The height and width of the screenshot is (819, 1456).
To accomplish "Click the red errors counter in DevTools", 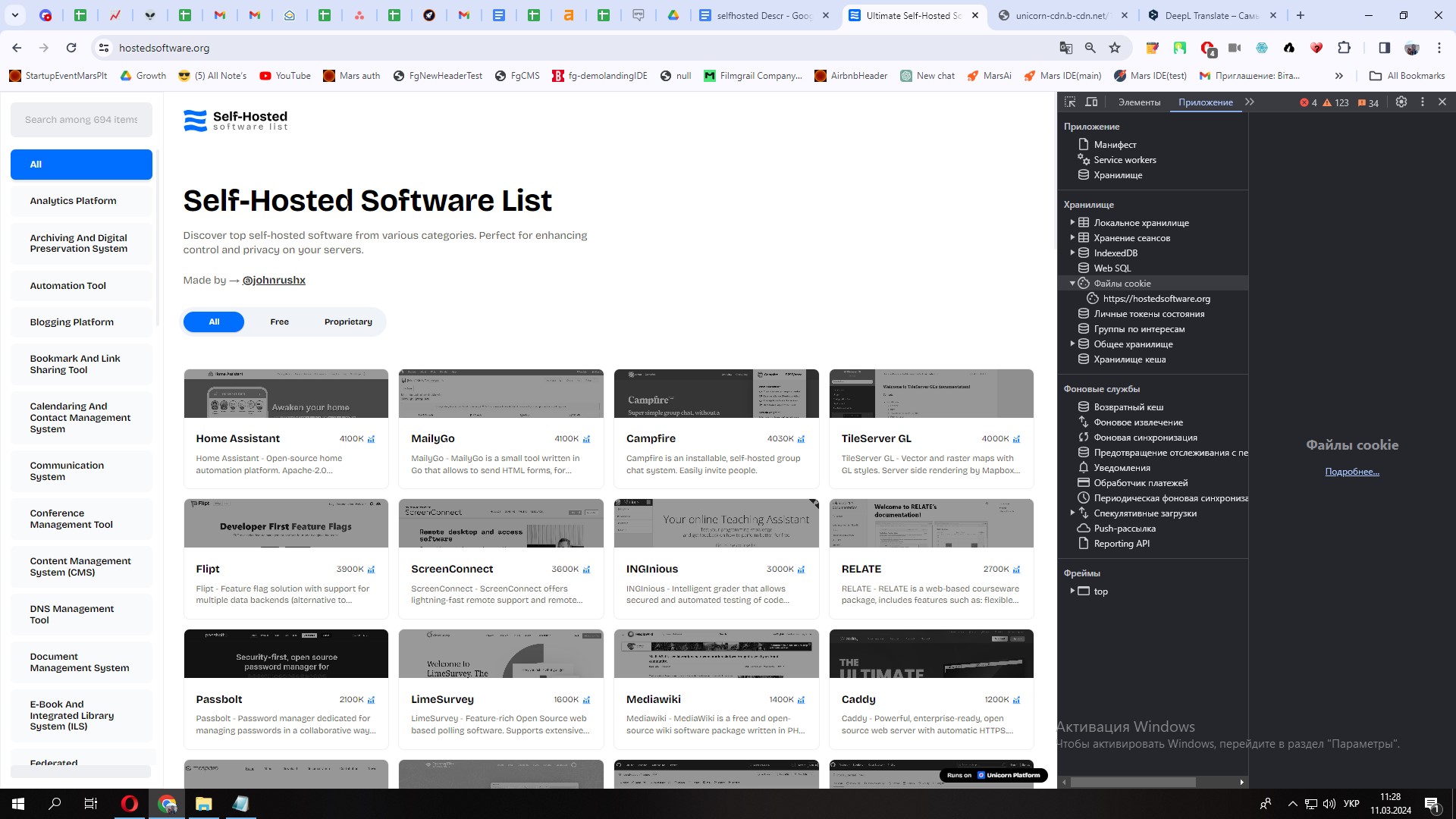I will pos(1309,103).
